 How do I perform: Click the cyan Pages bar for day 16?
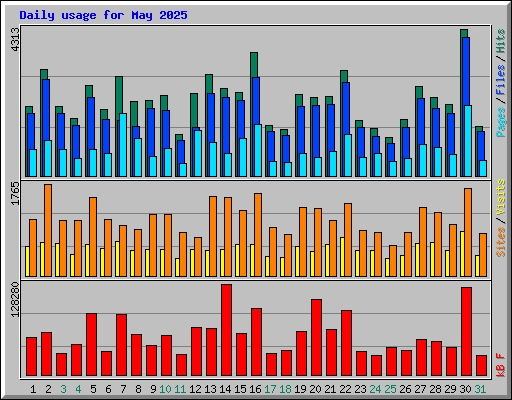click(x=258, y=151)
